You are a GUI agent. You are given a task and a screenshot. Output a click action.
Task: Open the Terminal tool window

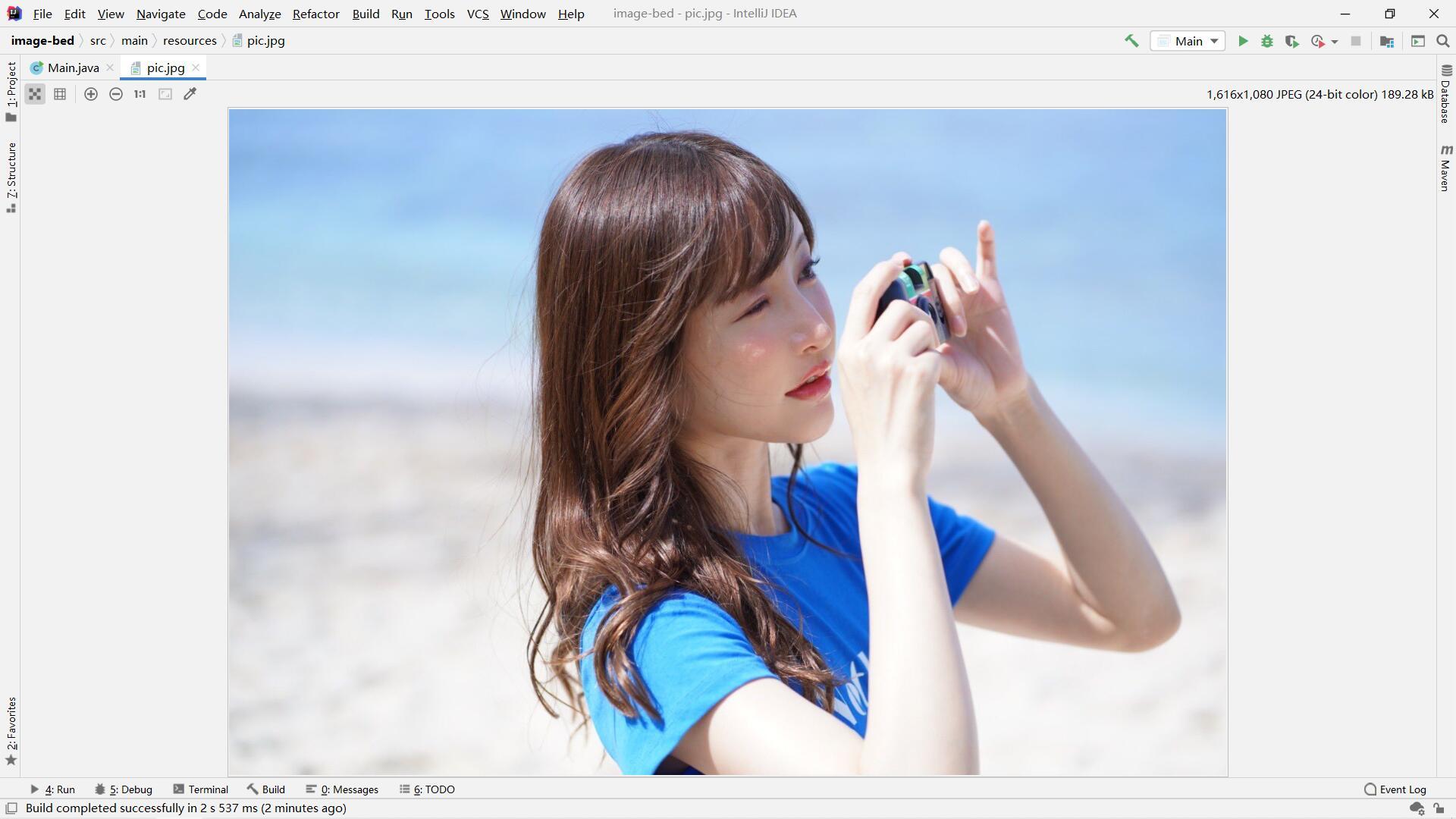[201, 789]
